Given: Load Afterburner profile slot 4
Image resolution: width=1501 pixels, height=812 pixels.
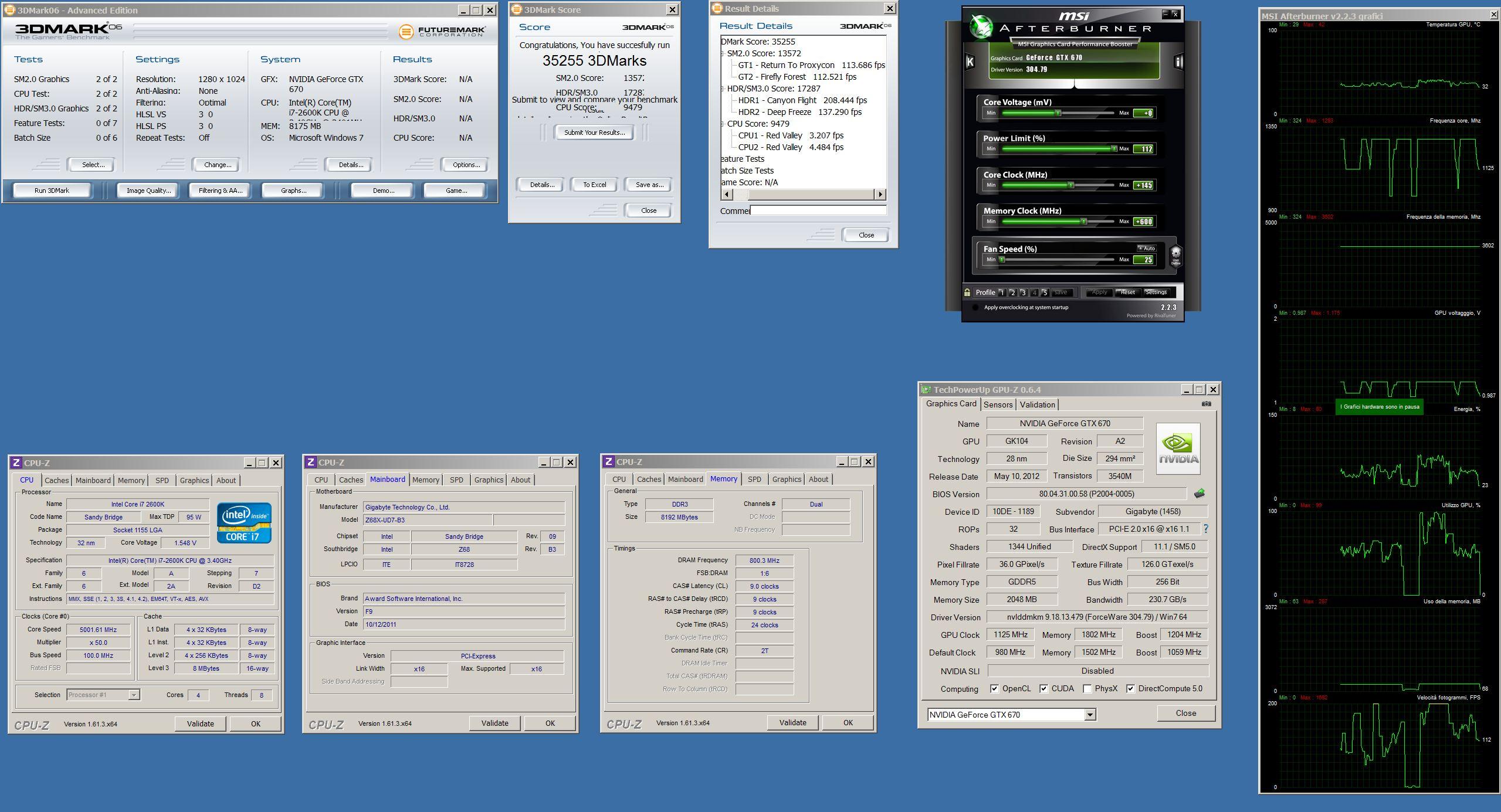Looking at the screenshot, I should coord(1034,292).
